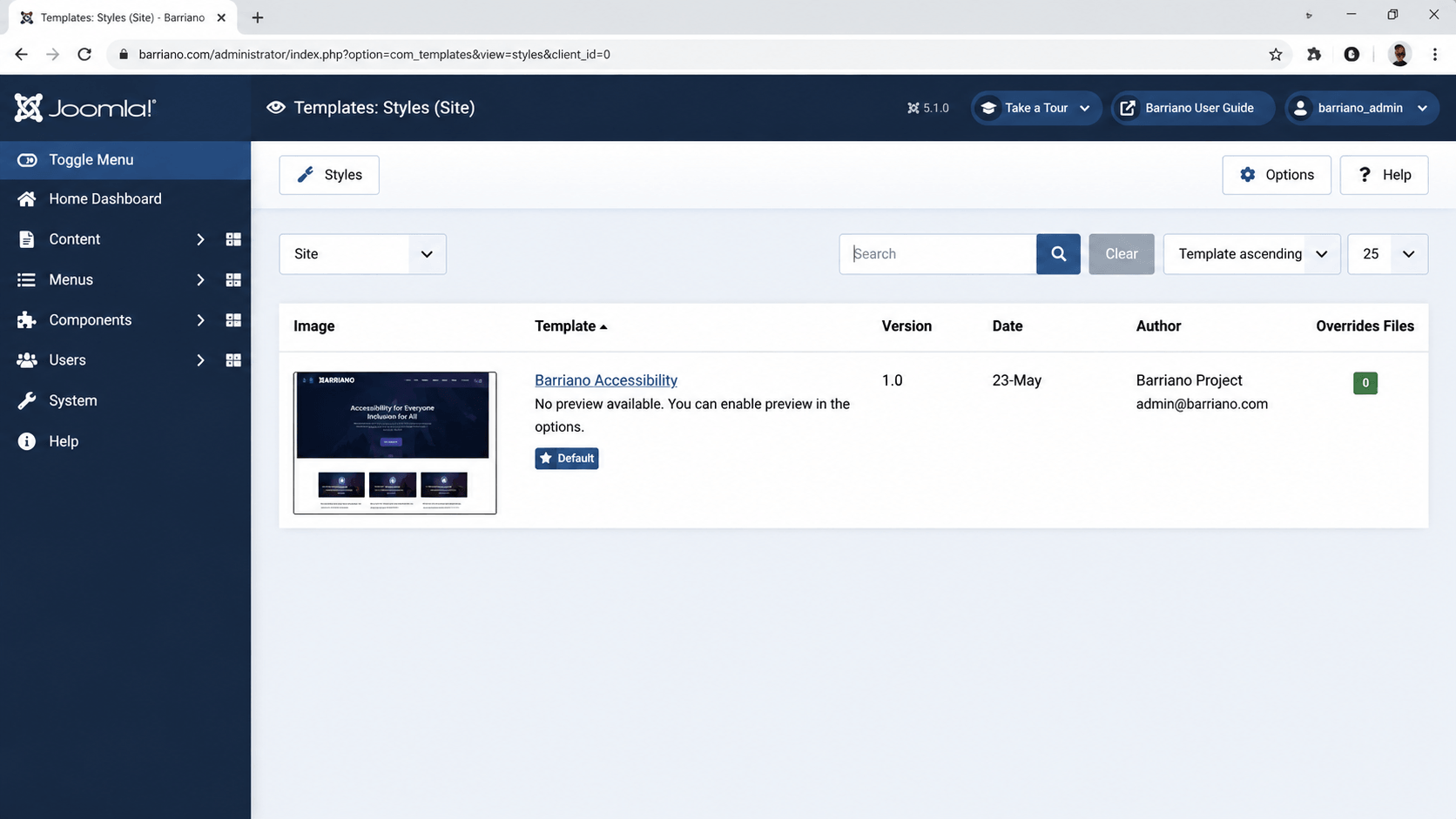The image size is (1456, 819).
Task: Bookmark this page with the star icon
Action: tap(1276, 54)
